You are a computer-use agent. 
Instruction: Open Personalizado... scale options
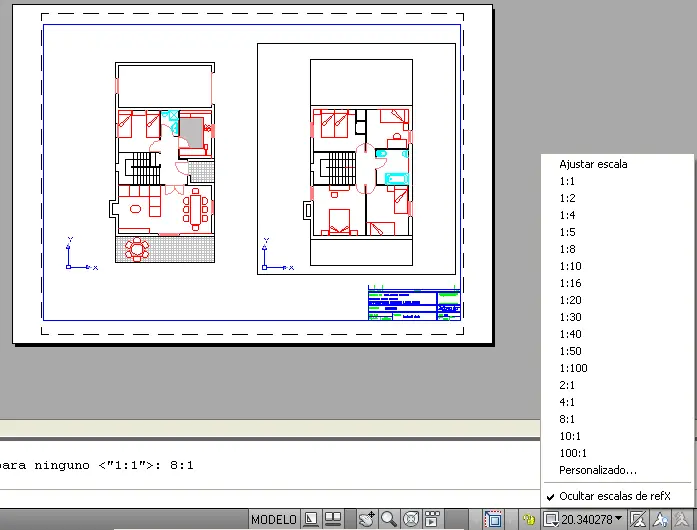[597, 470]
